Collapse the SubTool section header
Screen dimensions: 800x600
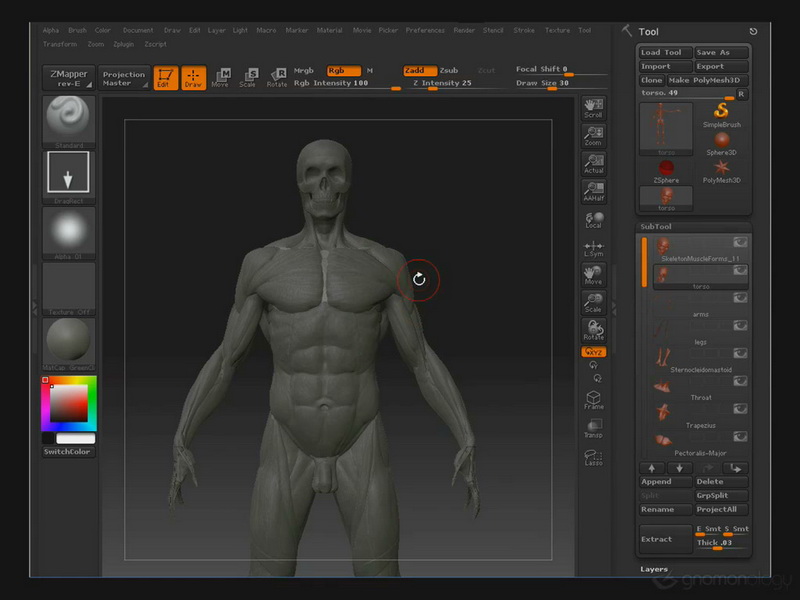tap(656, 227)
